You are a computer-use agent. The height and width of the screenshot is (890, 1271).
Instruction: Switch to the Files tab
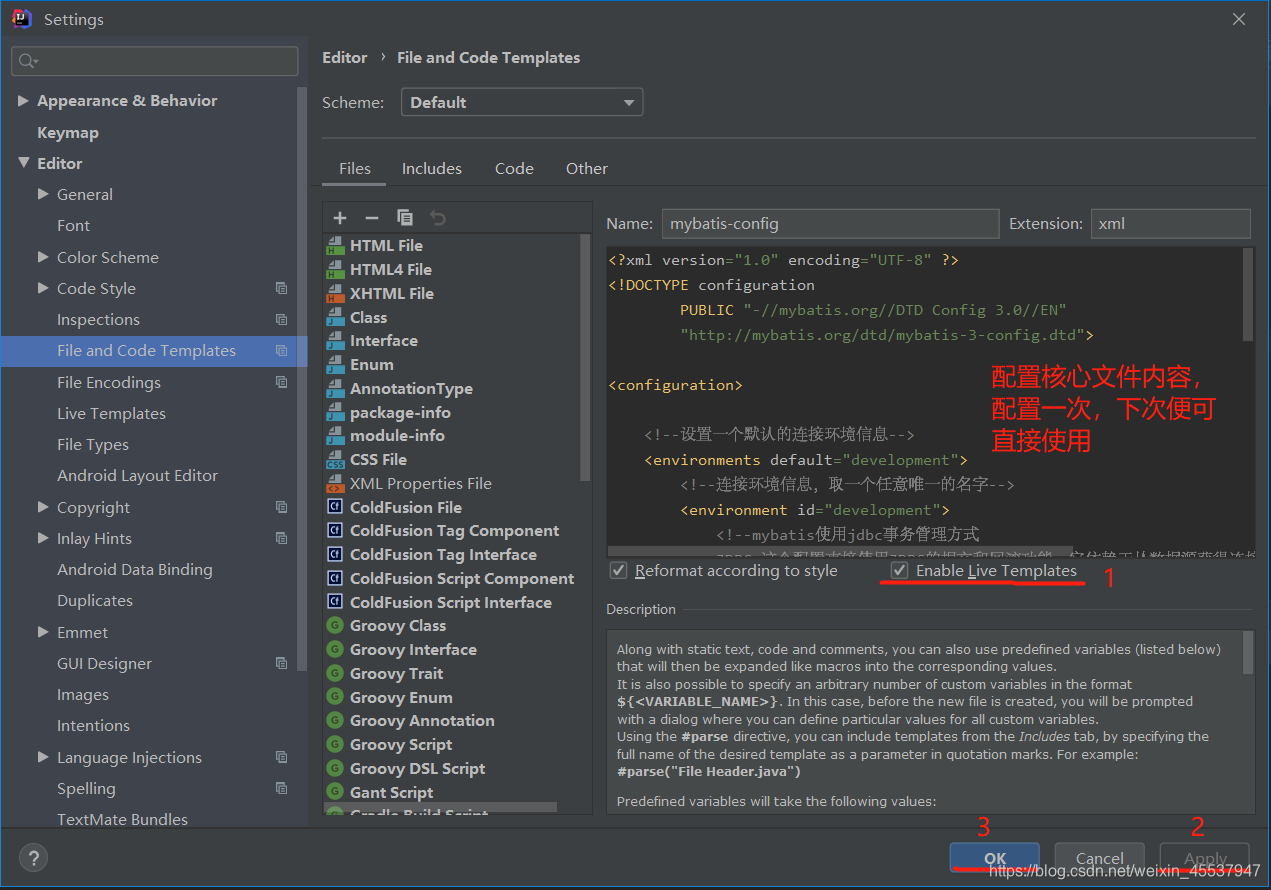point(355,168)
